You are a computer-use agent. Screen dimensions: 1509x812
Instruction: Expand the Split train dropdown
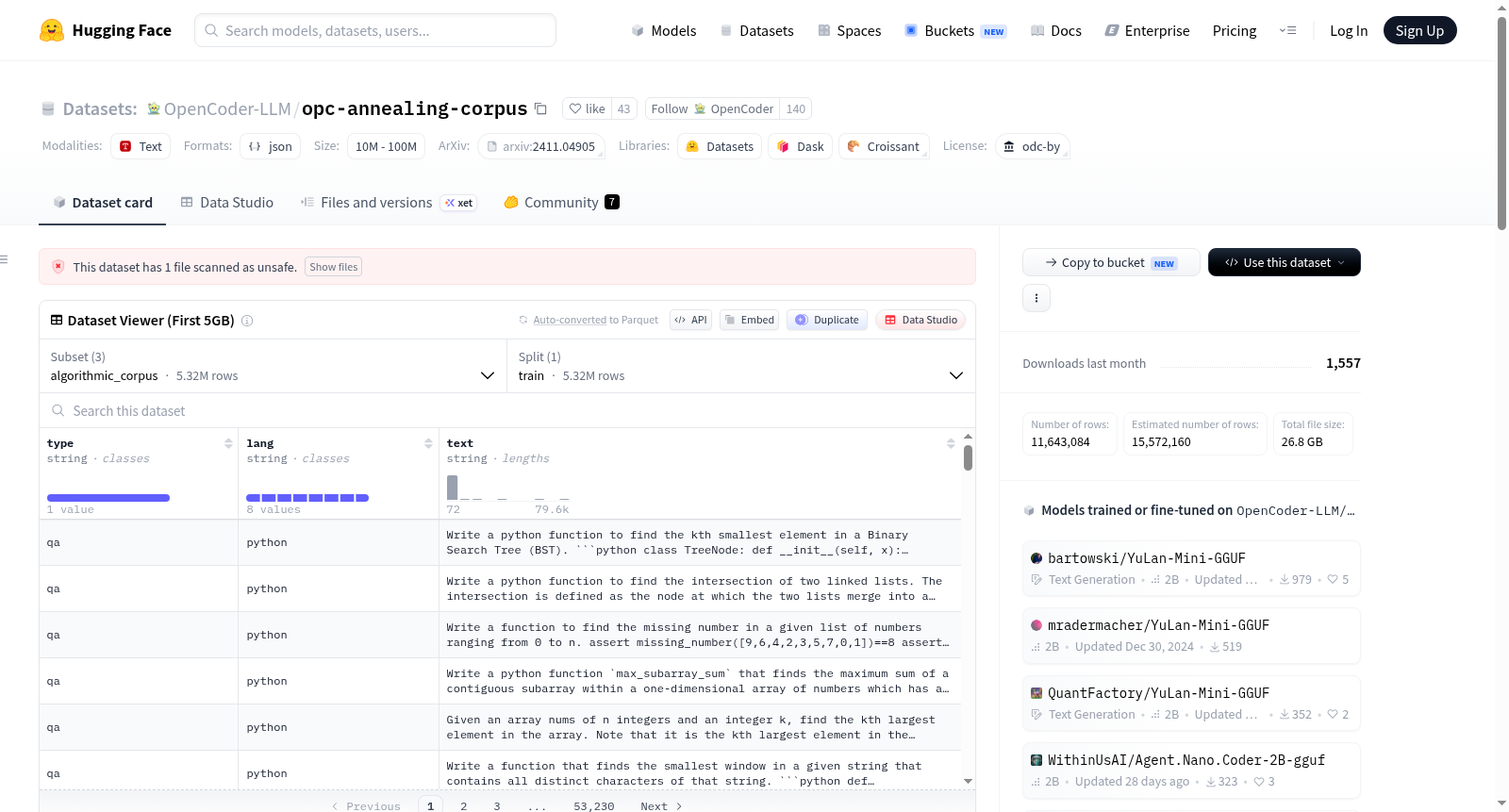click(x=740, y=366)
